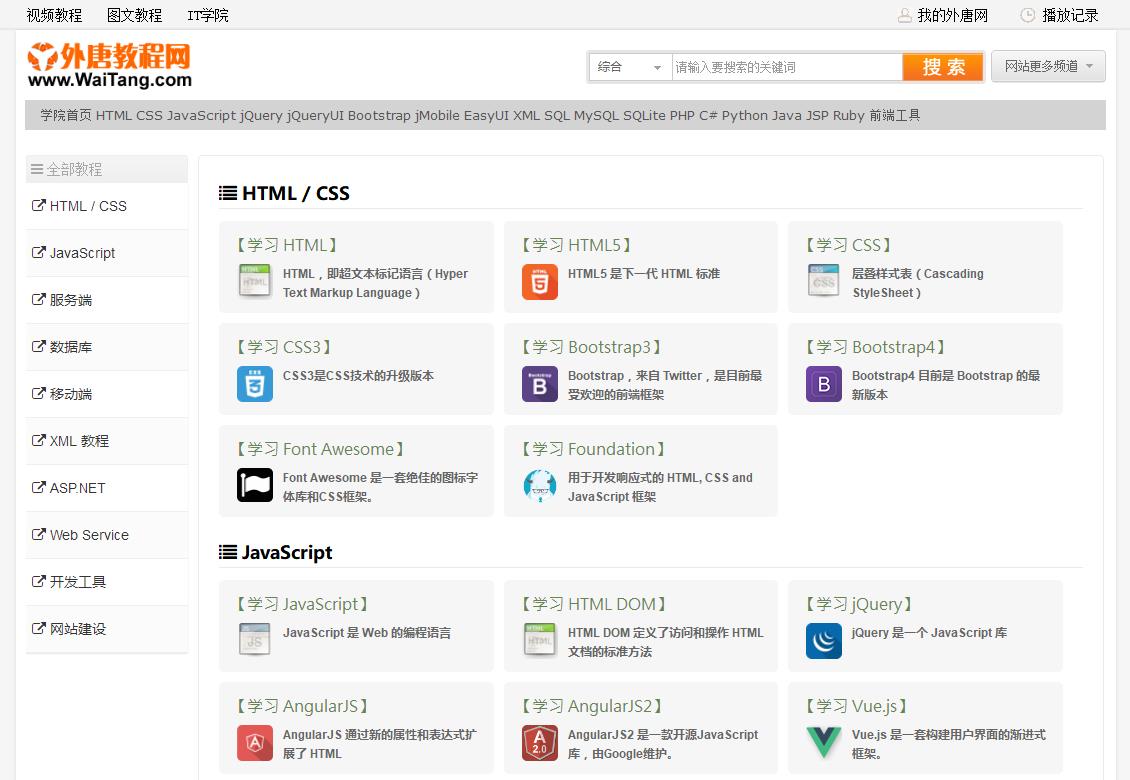This screenshot has width=1130, height=780.
Task: Click the list icon beside 全部教程
Action: pyautogui.click(x=37, y=169)
